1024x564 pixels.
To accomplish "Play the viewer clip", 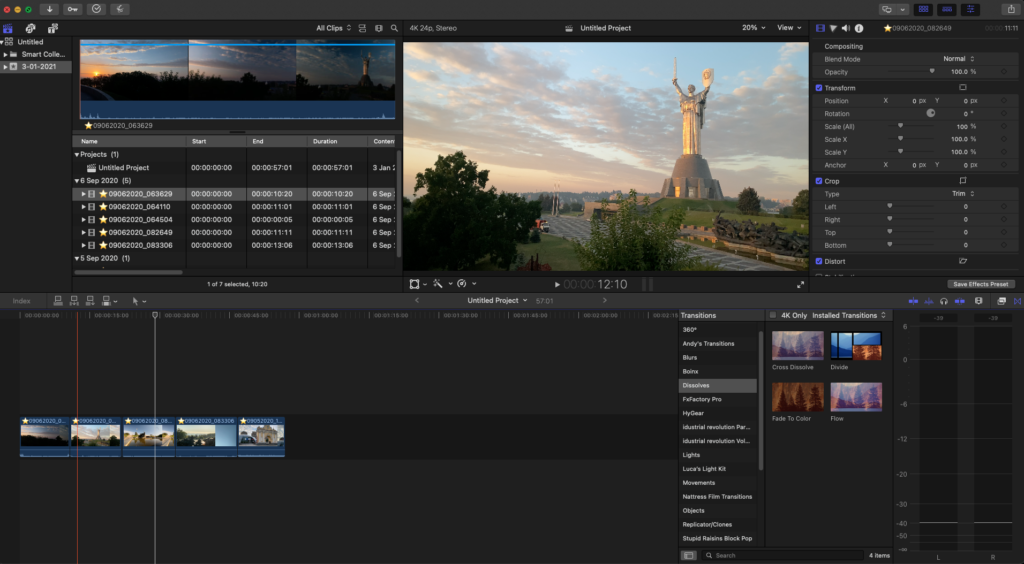I will tap(557, 285).
